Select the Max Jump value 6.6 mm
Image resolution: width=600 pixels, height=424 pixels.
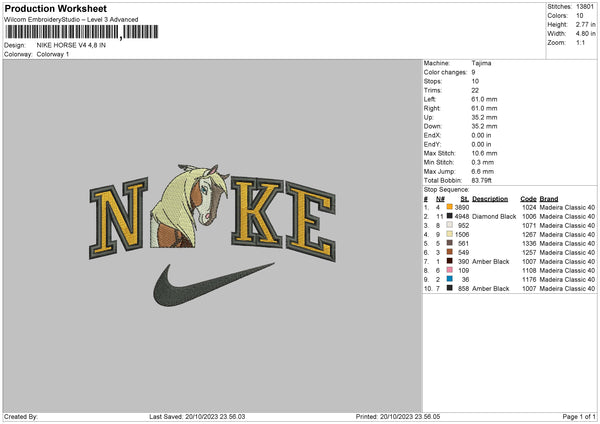tap(483, 171)
